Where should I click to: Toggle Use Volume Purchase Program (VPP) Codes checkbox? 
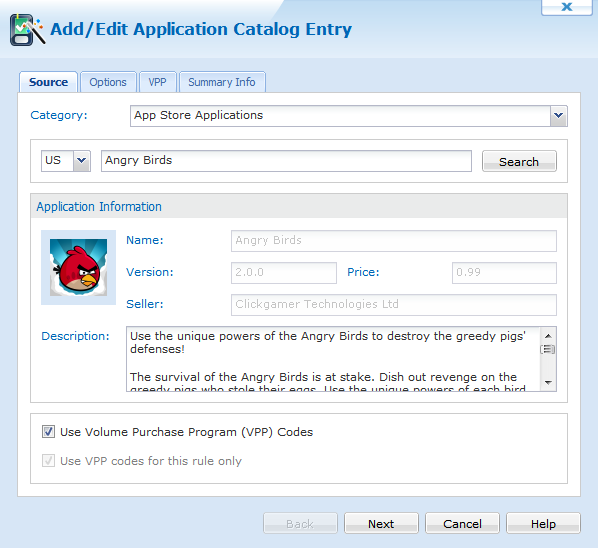[48, 432]
